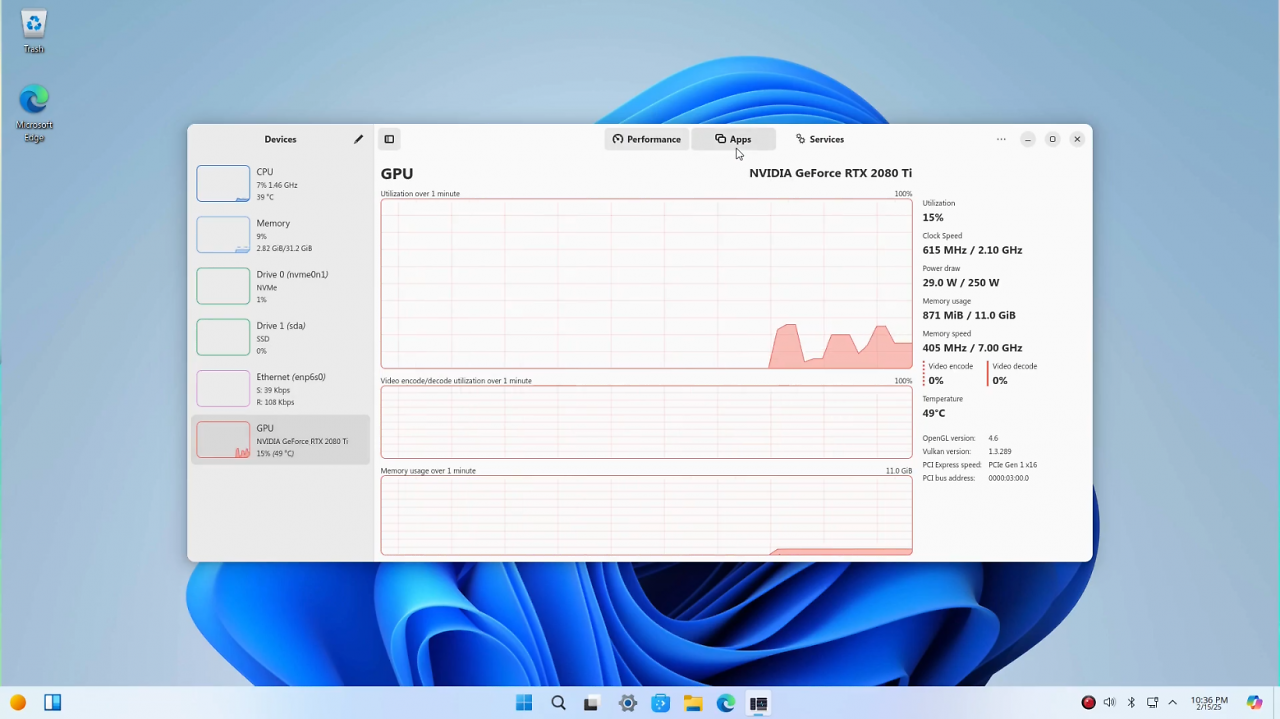
Task: Click the display network tray icon
Action: 1153,703
